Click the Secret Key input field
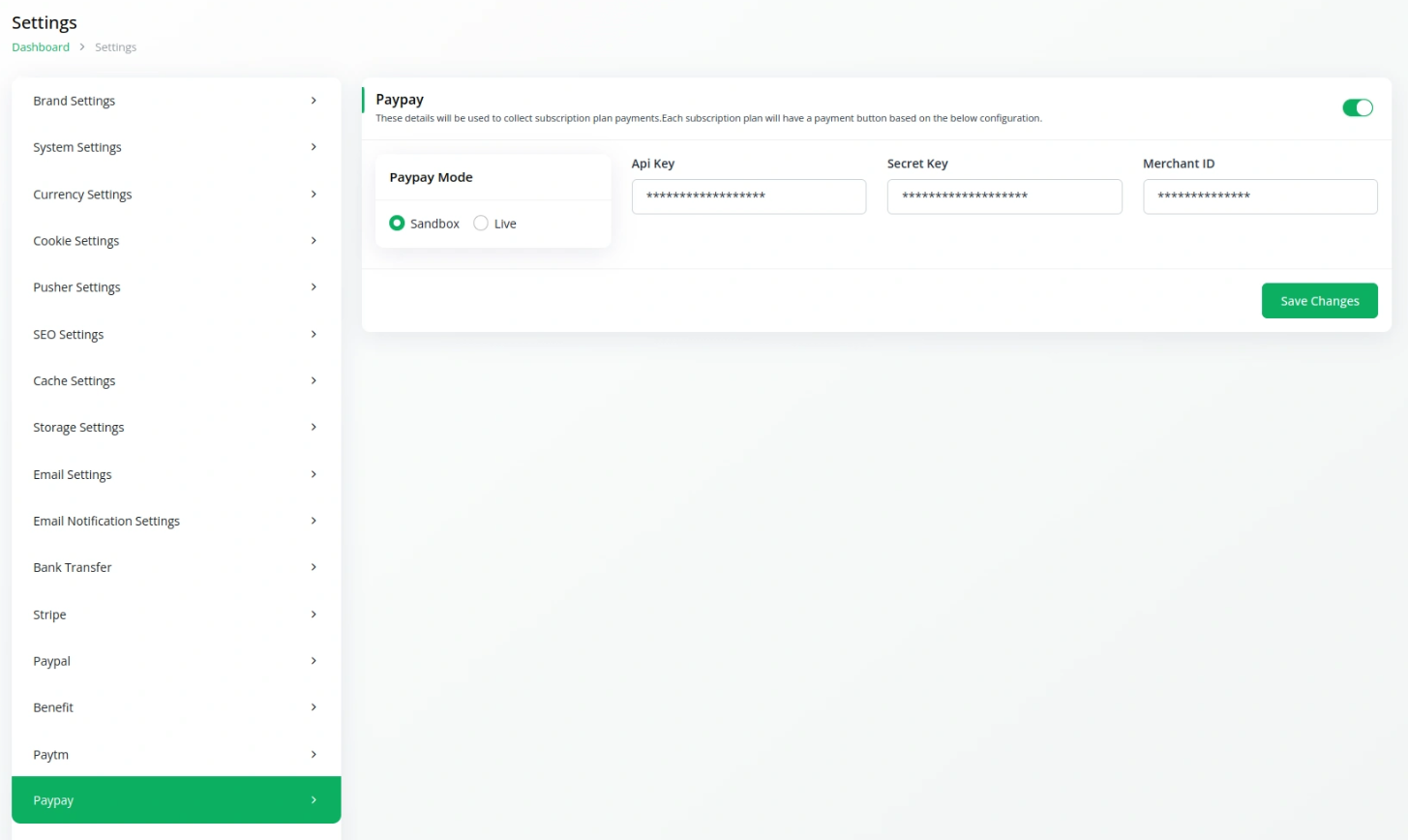This screenshot has width=1408, height=840. point(1004,196)
